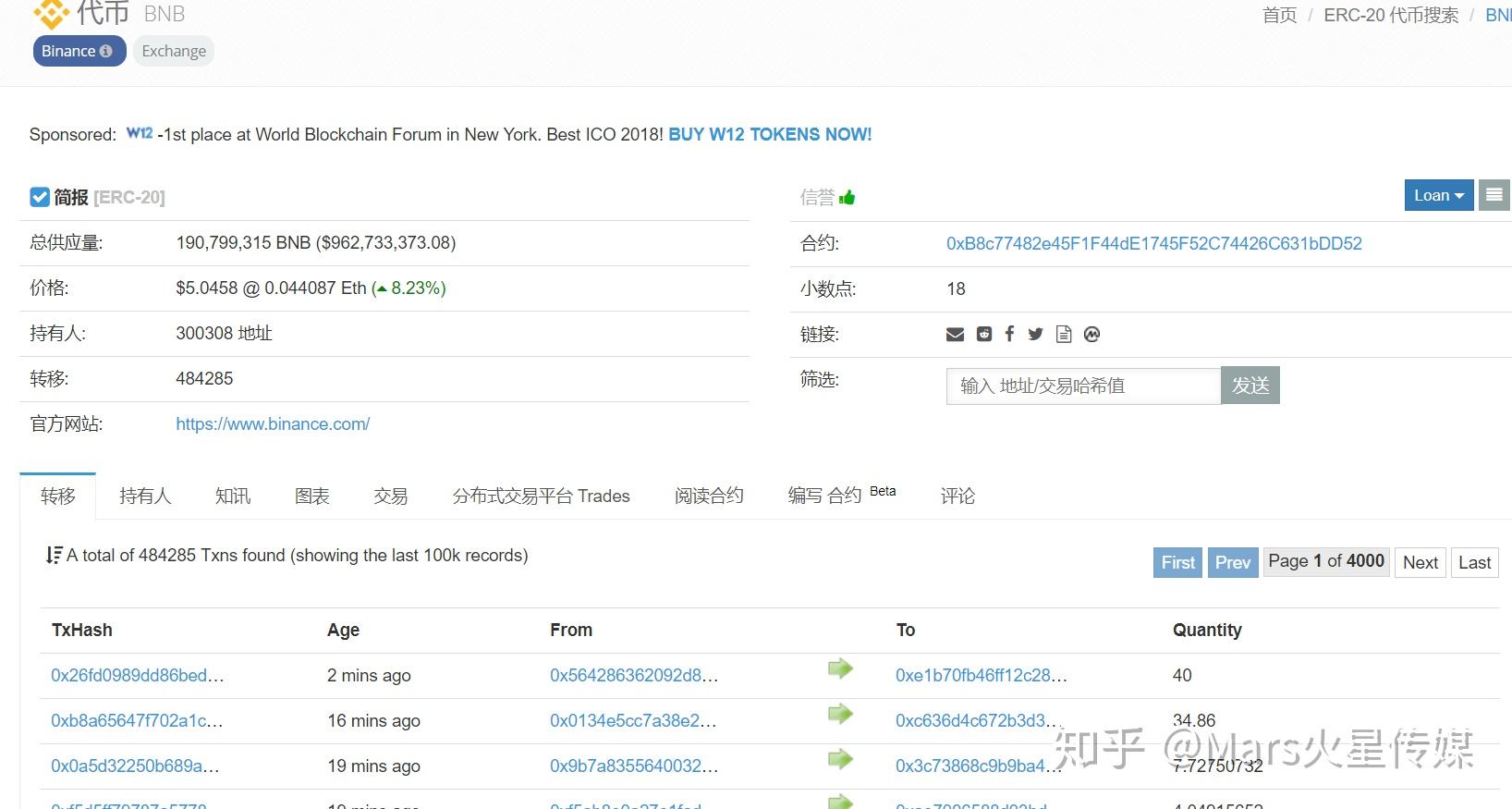Screen dimensions: 1512x809
Task: Go to Next page of transfers
Action: (x=1420, y=562)
